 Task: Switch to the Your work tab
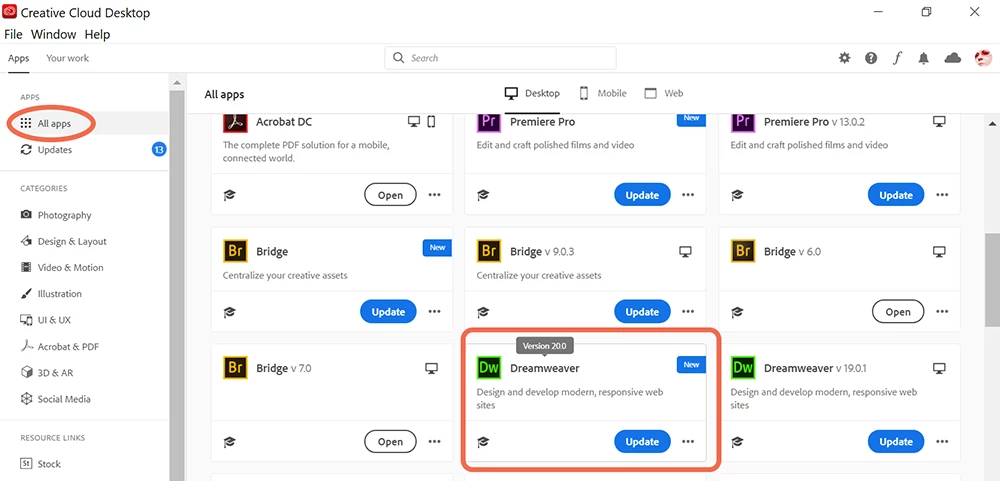click(68, 58)
